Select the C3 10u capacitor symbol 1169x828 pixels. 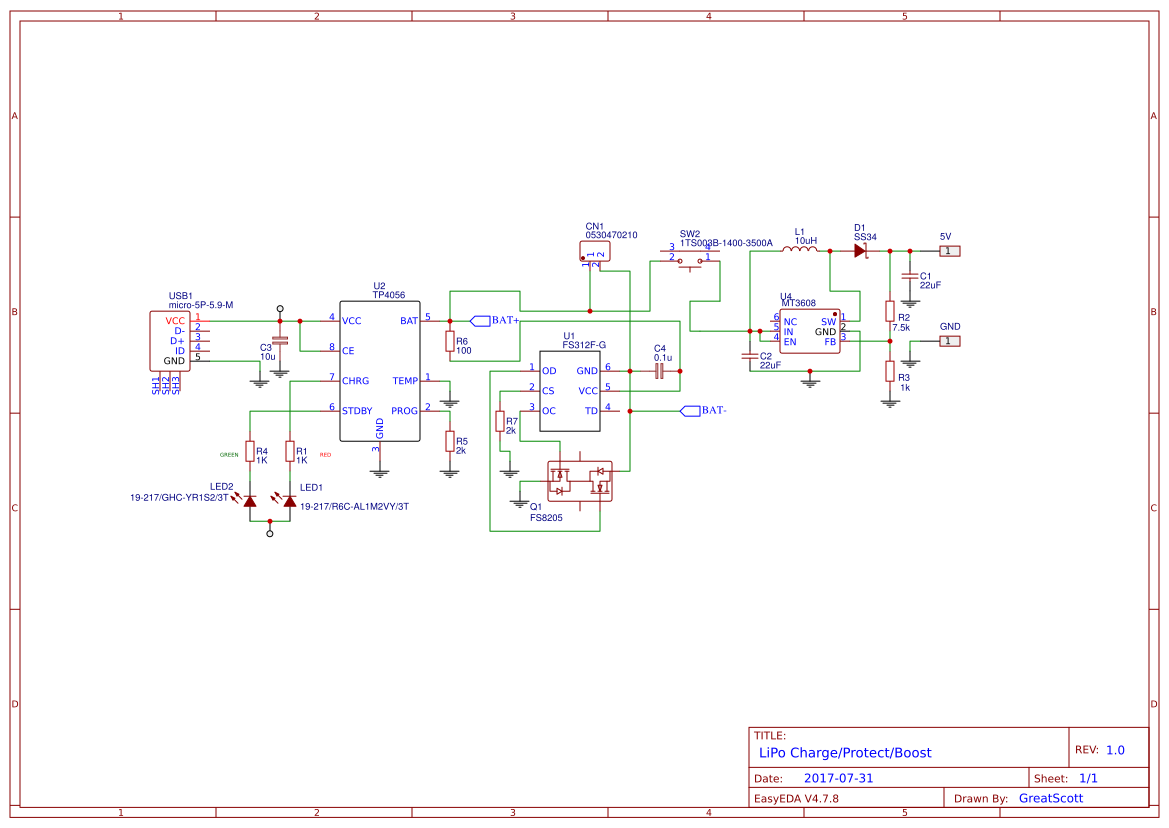click(280, 341)
